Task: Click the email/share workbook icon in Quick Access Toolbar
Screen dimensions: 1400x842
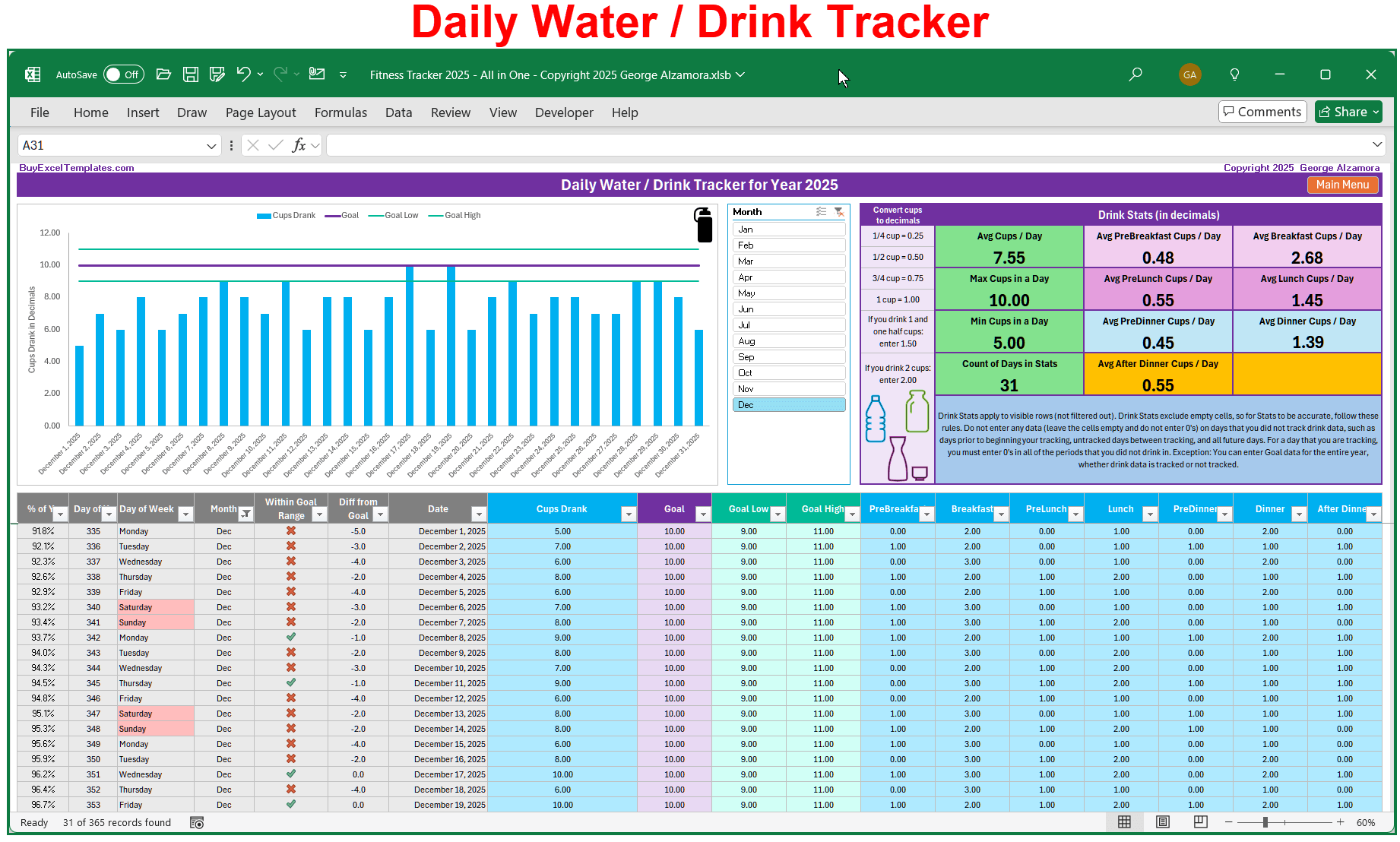Action: [317, 74]
